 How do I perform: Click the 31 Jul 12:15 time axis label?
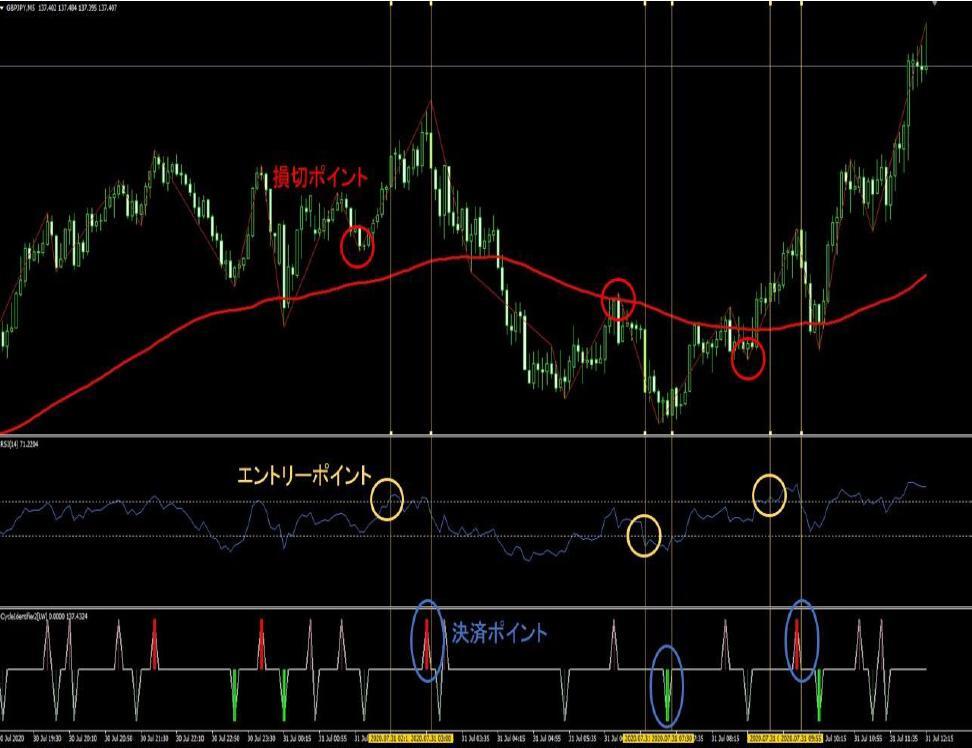(x=940, y=739)
